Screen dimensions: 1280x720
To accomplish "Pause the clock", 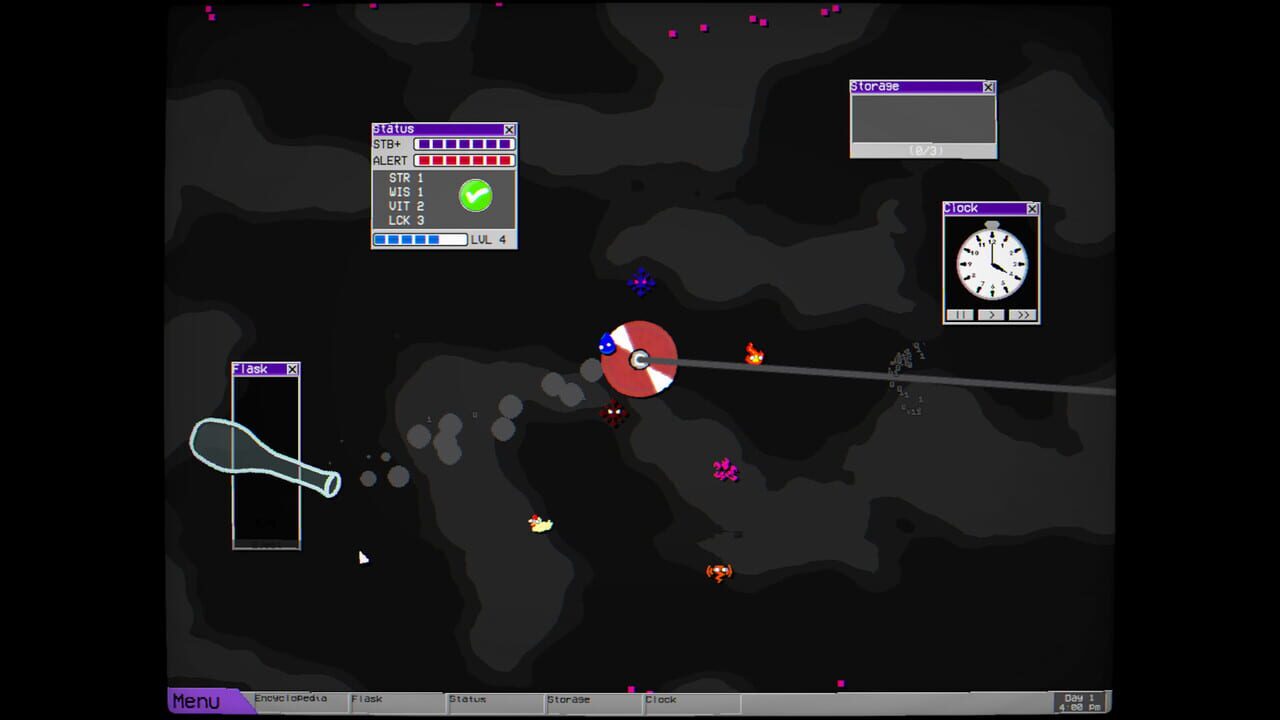I will click(x=960, y=314).
